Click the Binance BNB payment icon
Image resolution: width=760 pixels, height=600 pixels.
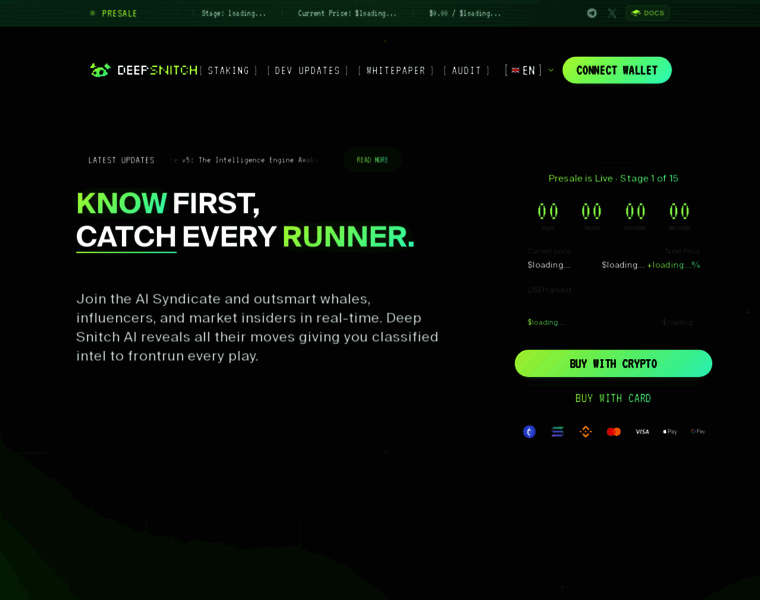pos(586,431)
